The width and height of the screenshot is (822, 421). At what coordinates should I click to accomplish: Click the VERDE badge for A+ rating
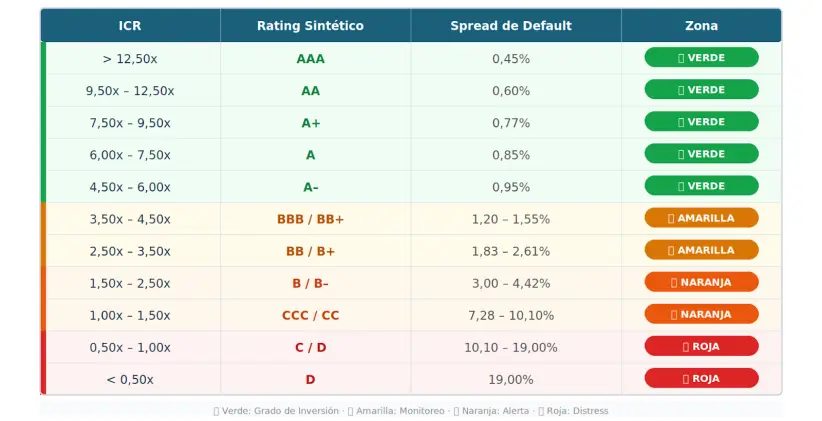(701, 122)
